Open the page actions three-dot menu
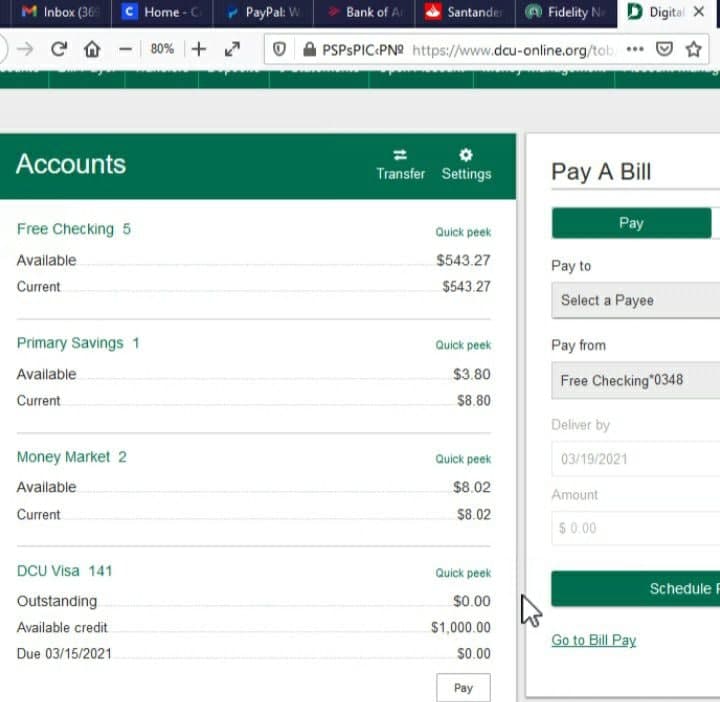720x702 pixels. (635, 49)
